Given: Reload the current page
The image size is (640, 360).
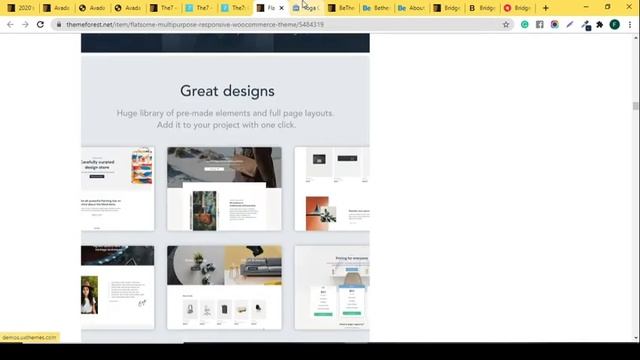Looking at the screenshot, I should [40, 24].
